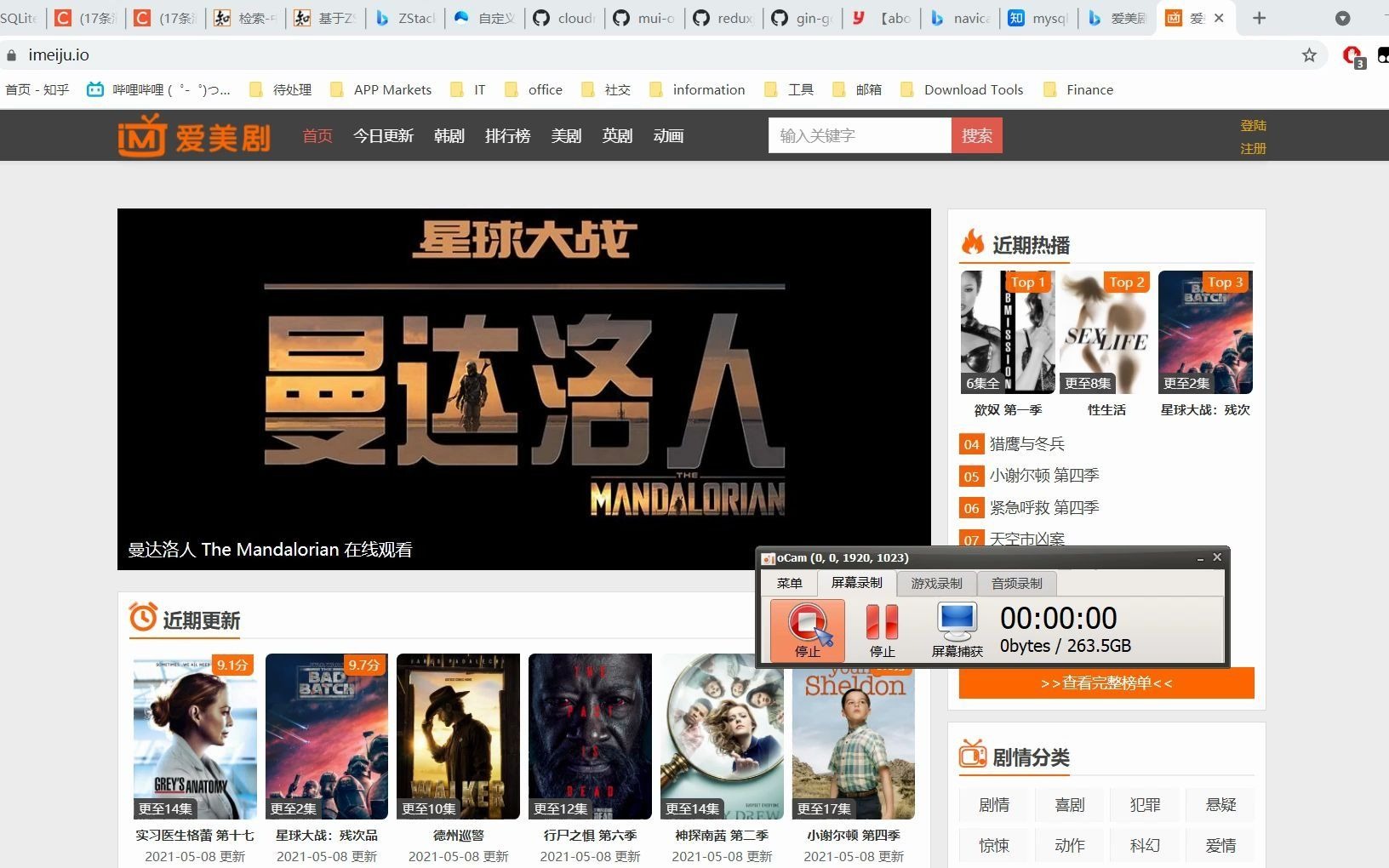Open office bookmark folder
Image resolution: width=1389 pixels, height=868 pixels.
click(534, 89)
